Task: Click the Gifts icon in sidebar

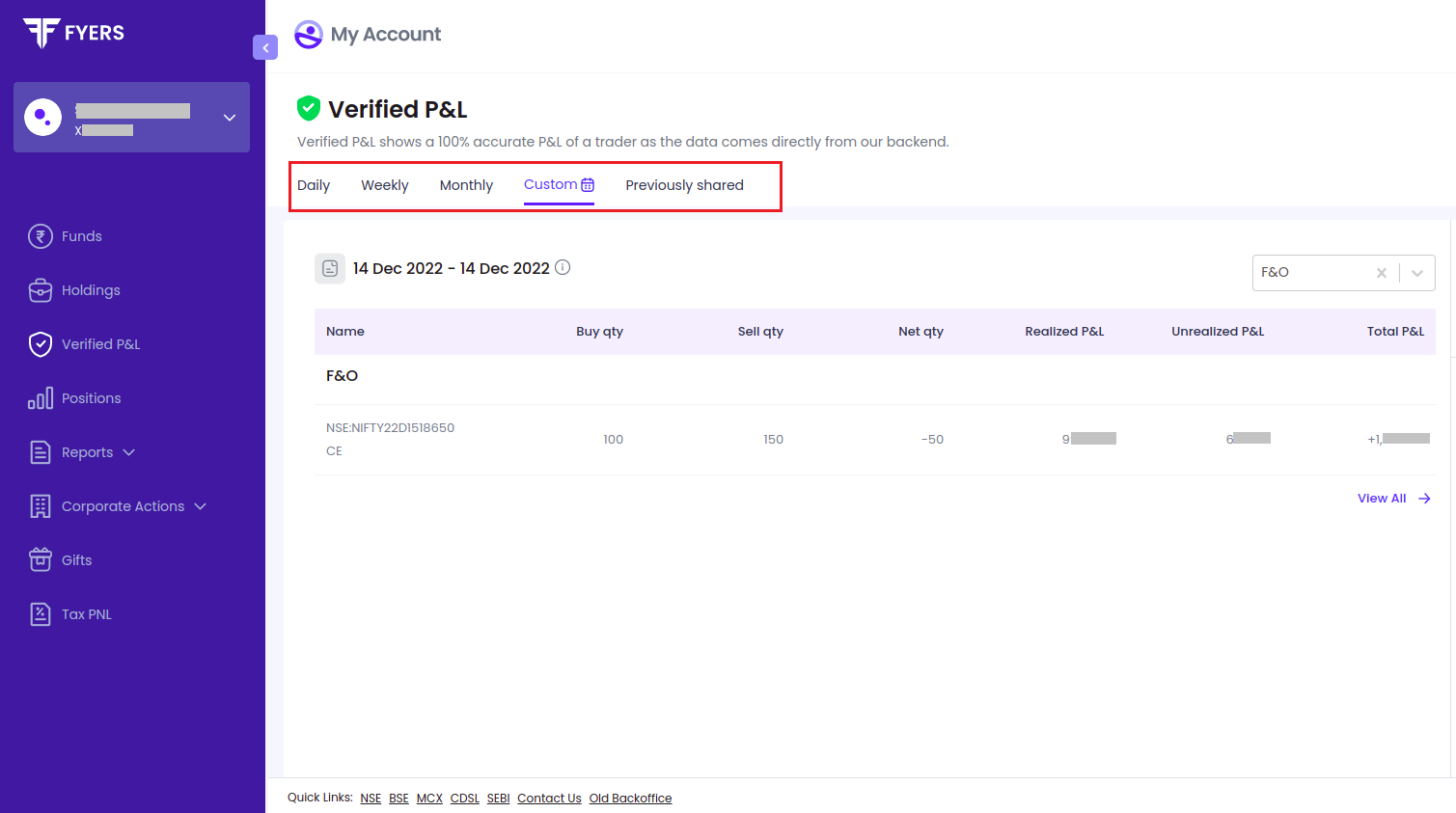Action: tap(41, 559)
